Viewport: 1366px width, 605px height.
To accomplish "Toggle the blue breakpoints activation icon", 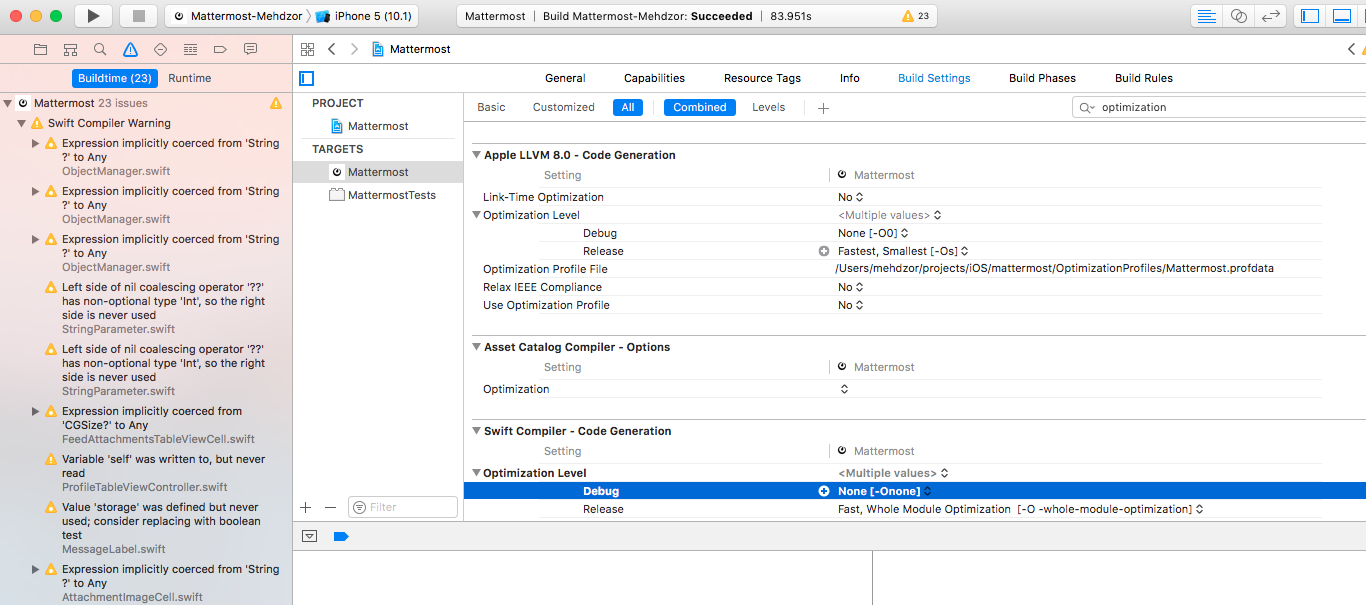I will (x=340, y=536).
